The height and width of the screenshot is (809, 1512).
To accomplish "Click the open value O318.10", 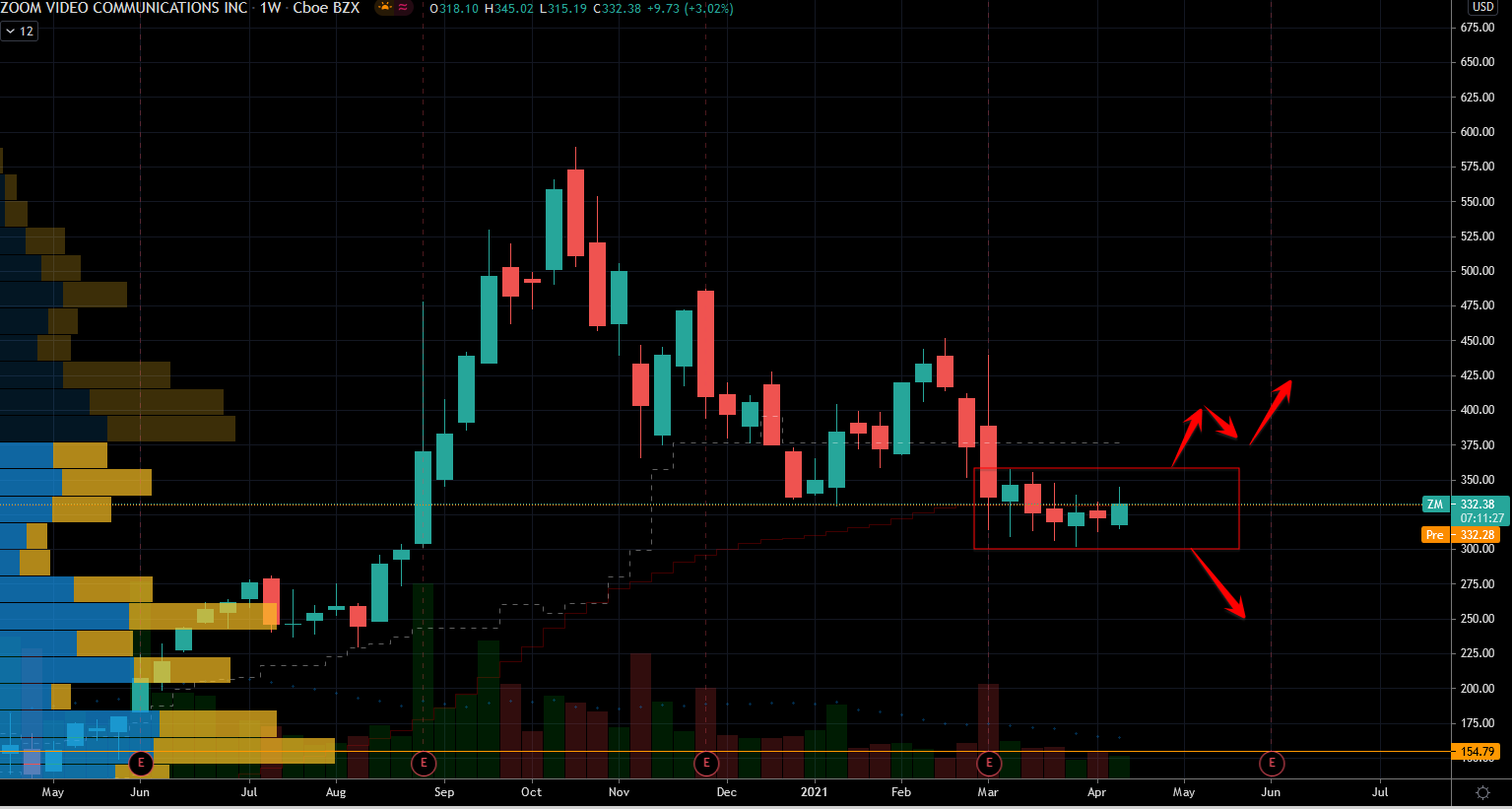I will pyautogui.click(x=454, y=9).
